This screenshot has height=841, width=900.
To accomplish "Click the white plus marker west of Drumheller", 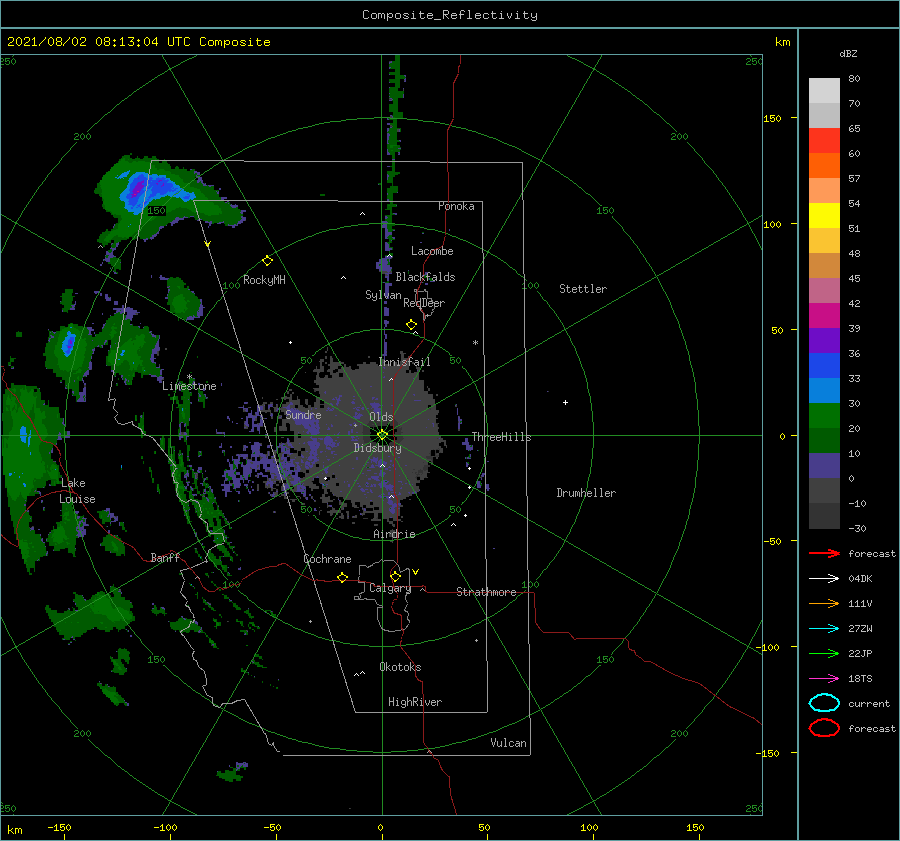I will [565, 402].
